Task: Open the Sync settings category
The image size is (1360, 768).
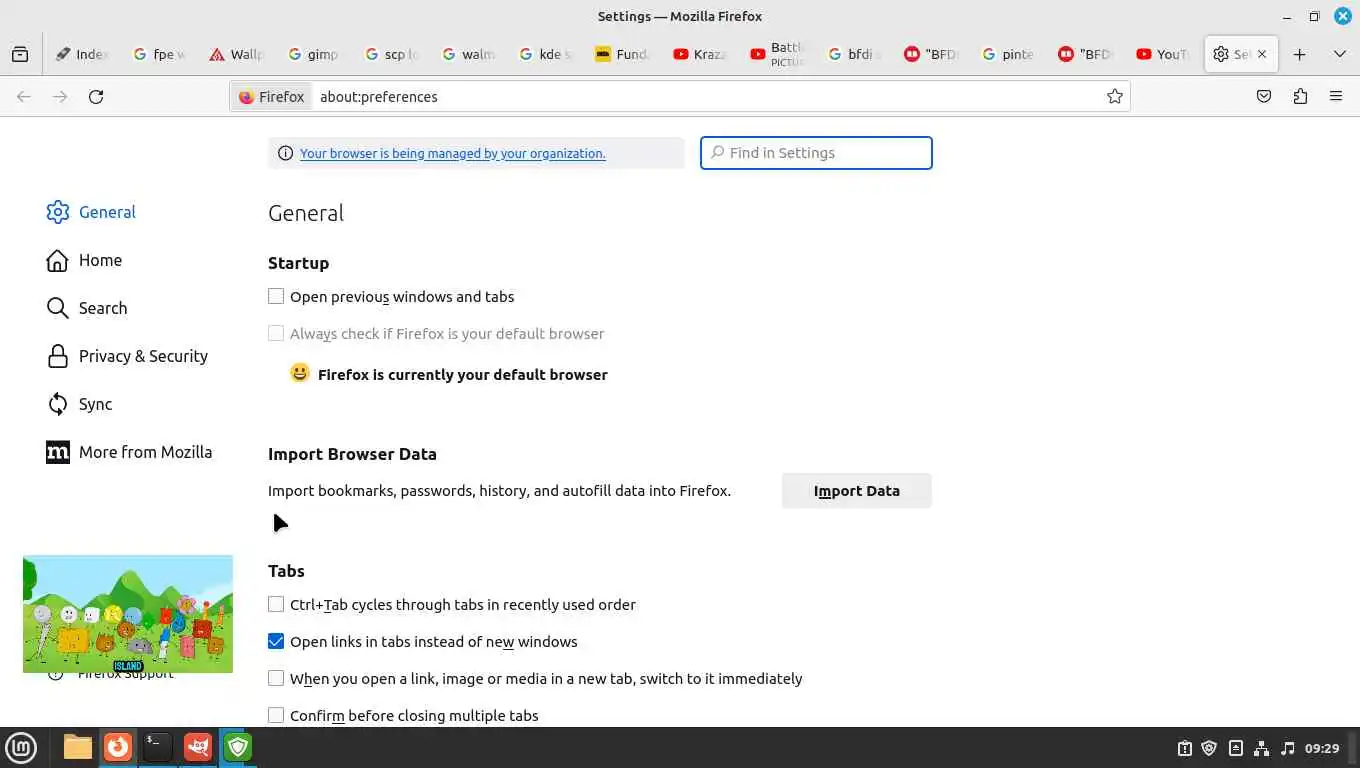Action: [79, 404]
